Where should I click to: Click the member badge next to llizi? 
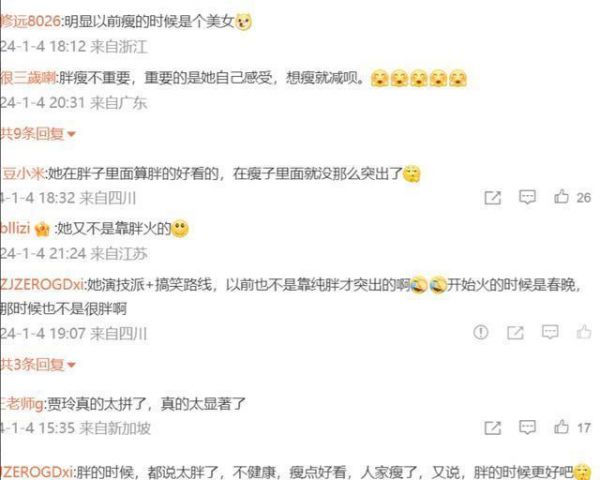pyautogui.click(x=42, y=229)
